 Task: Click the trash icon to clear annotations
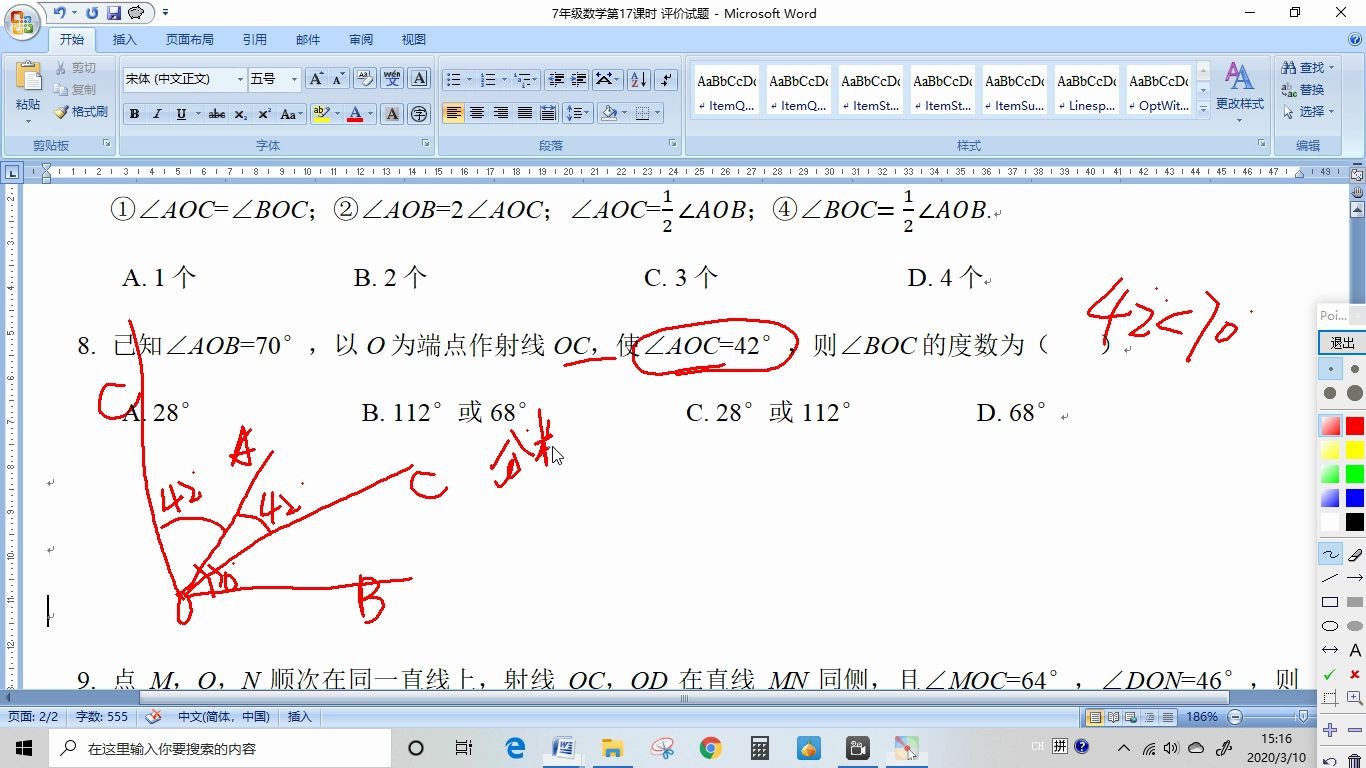(x=1355, y=761)
